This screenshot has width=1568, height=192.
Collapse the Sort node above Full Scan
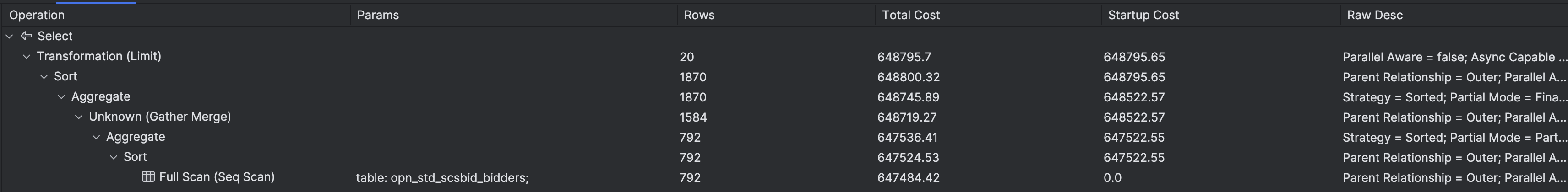click(x=113, y=157)
